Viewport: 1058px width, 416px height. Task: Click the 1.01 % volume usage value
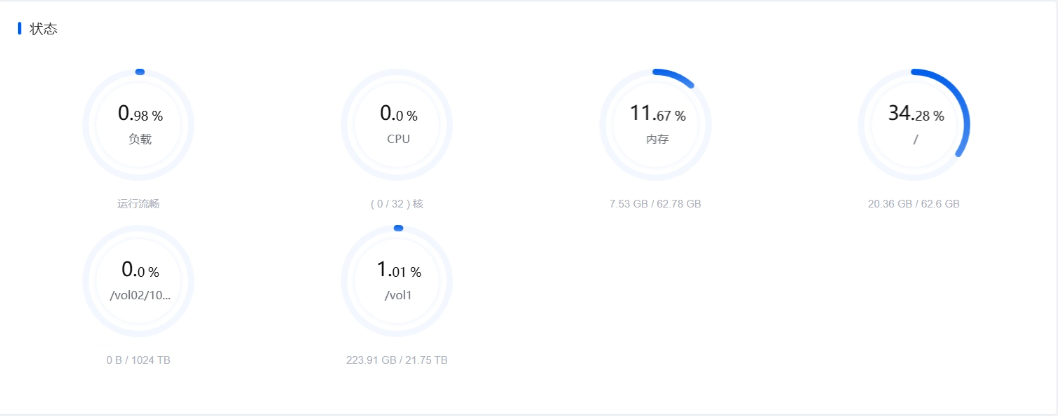tap(398, 270)
